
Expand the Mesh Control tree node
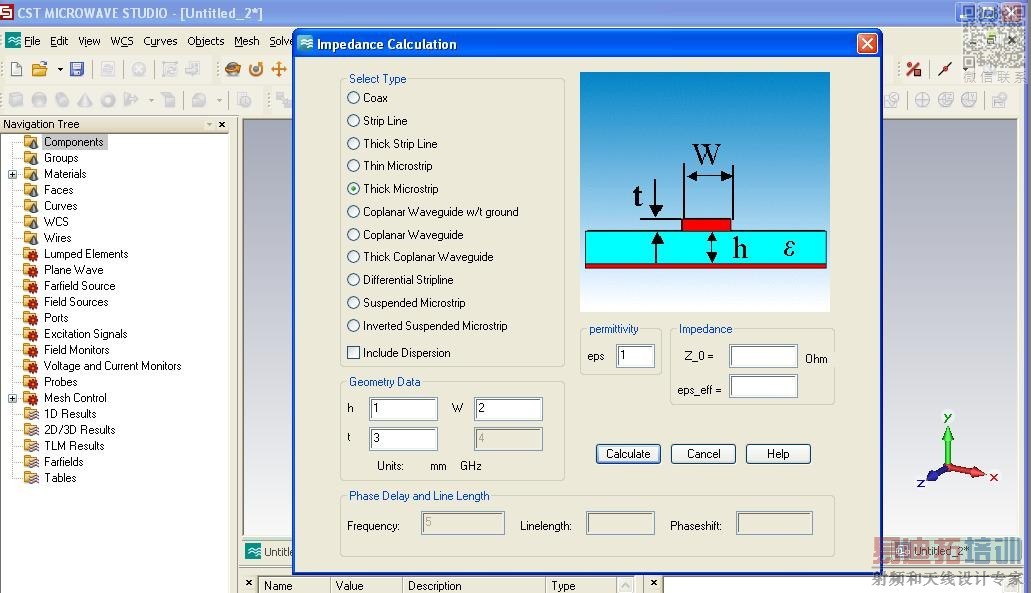[12, 398]
